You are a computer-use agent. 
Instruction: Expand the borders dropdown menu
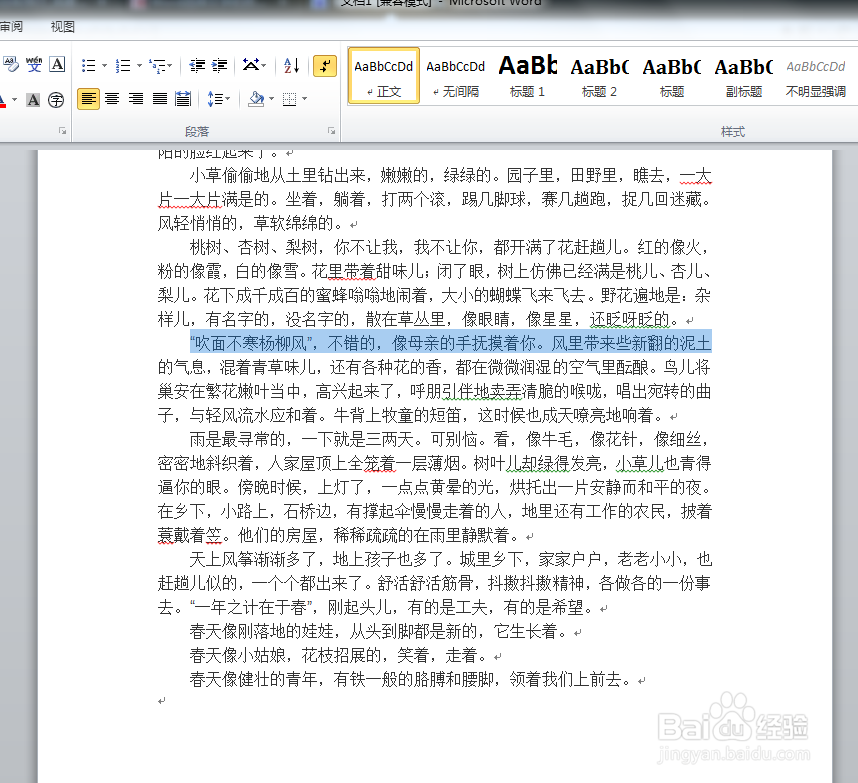[x=304, y=98]
